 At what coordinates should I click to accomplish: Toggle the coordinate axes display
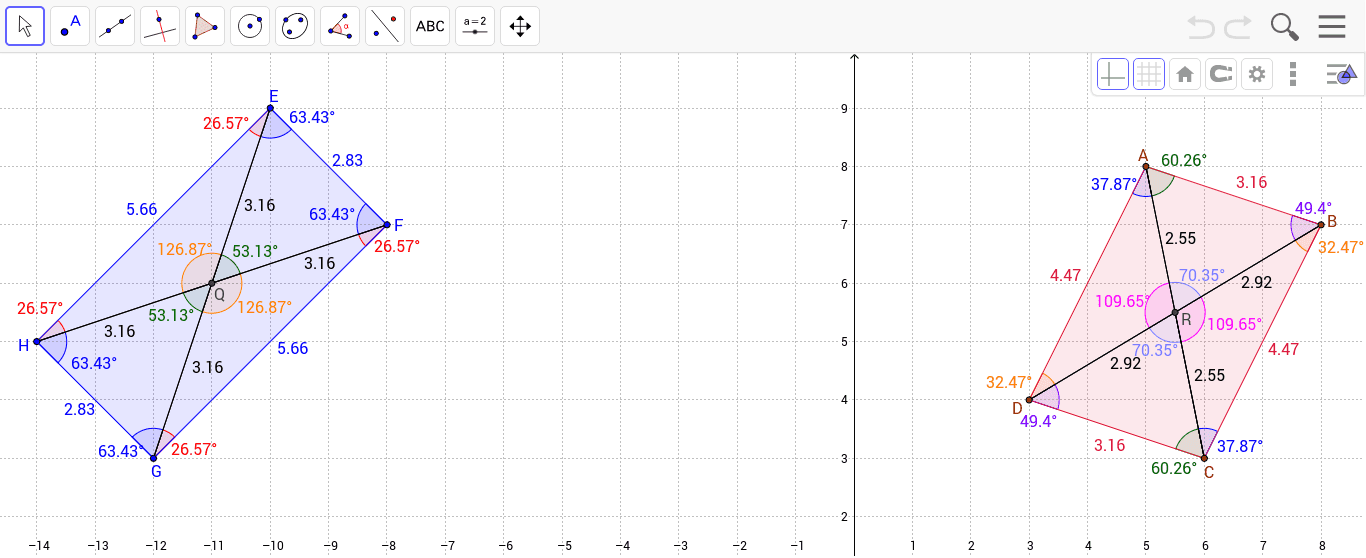coord(1113,74)
